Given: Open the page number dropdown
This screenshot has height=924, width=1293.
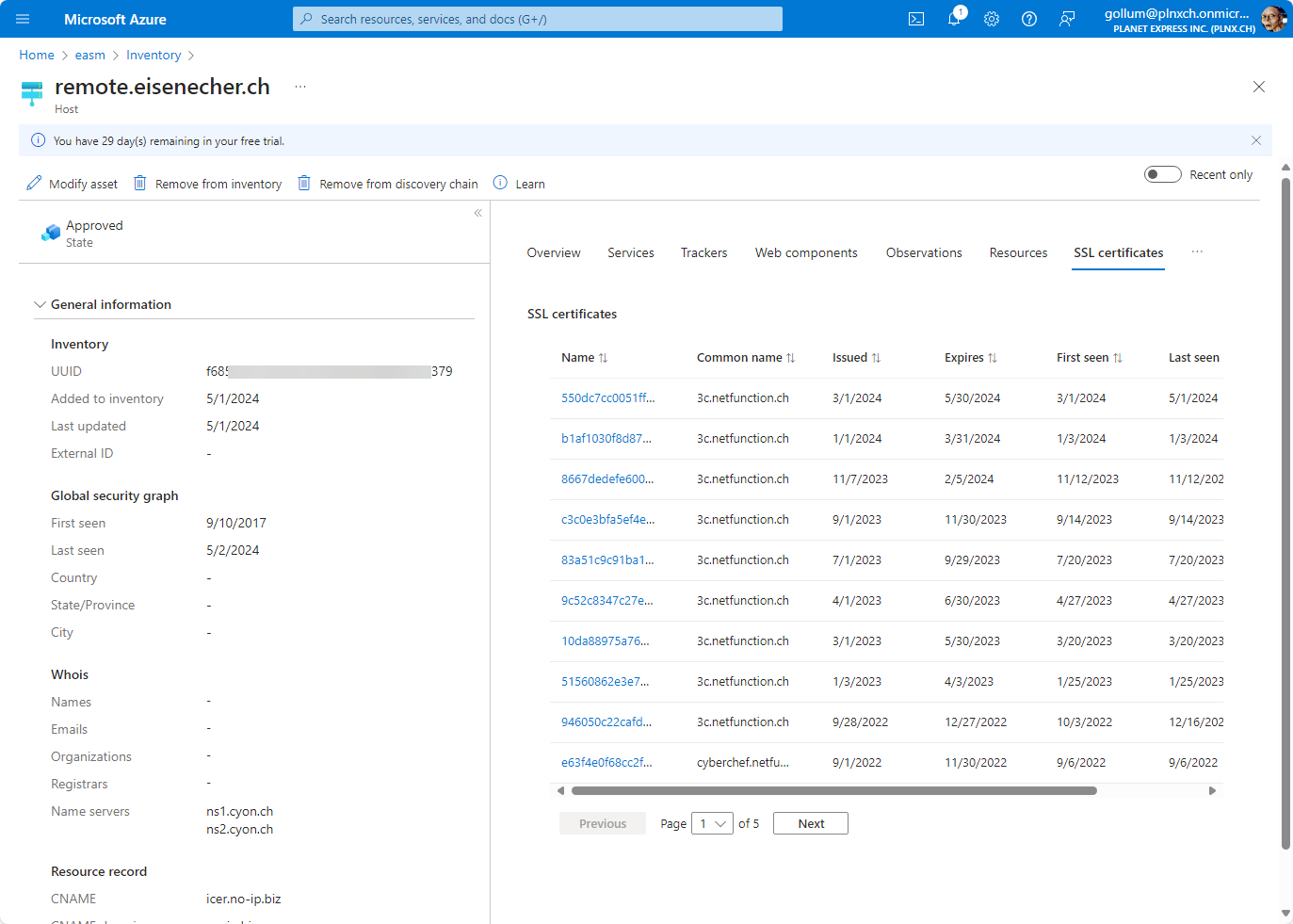Looking at the screenshot, I should click(712, 823).
